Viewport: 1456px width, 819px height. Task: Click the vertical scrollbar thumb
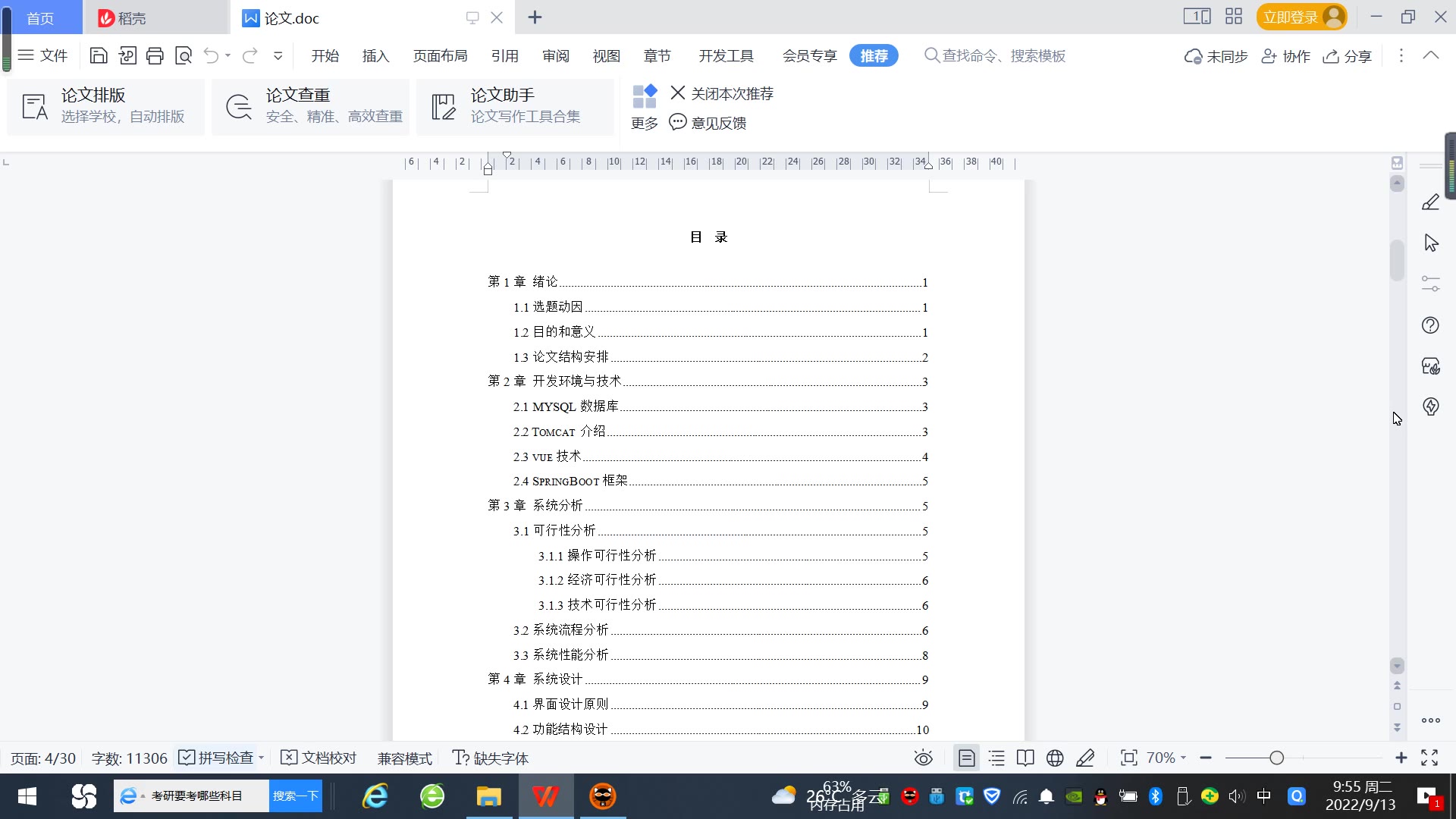[1397, 261]
